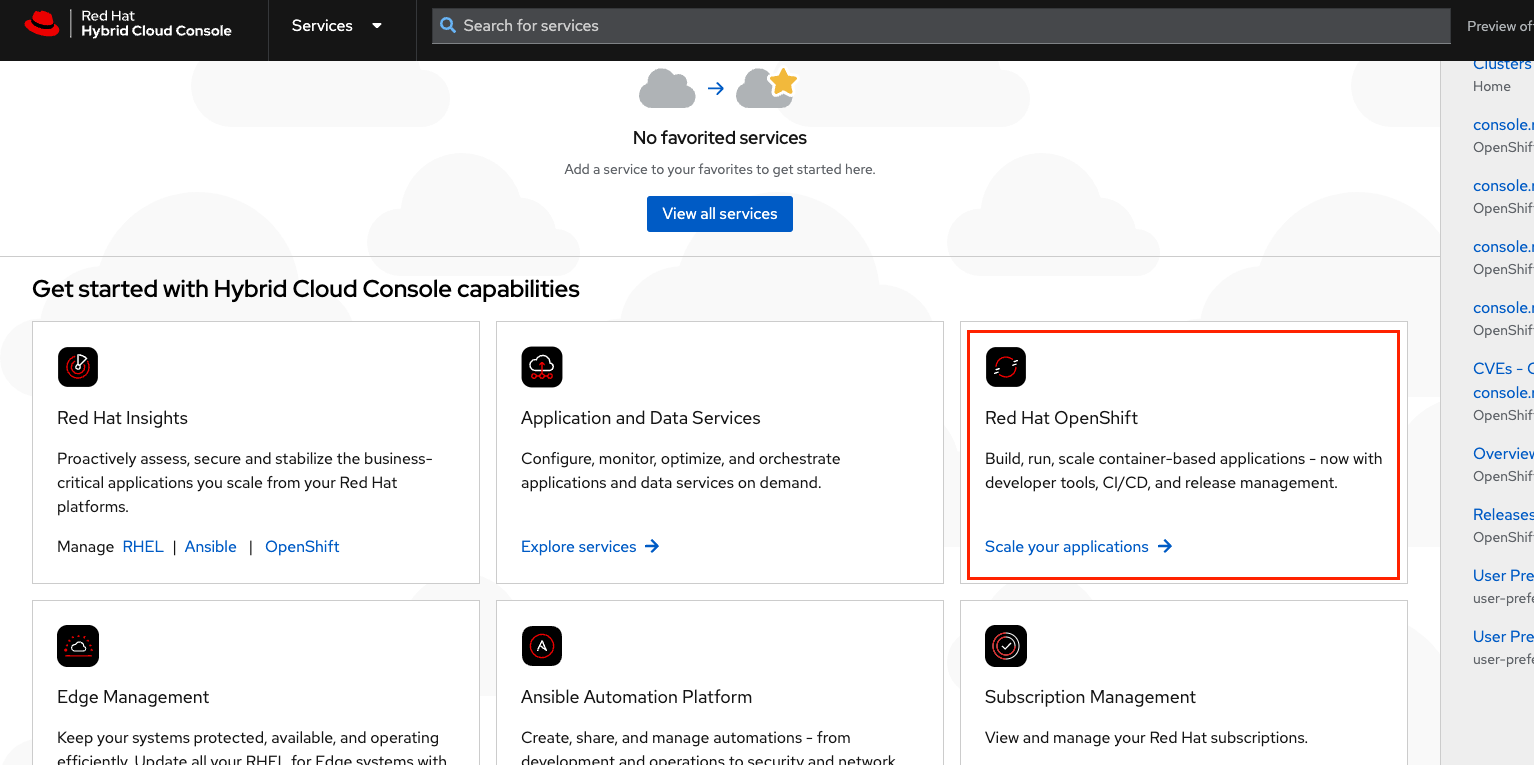Click the favorited cloud with star icon

[766, 88]
